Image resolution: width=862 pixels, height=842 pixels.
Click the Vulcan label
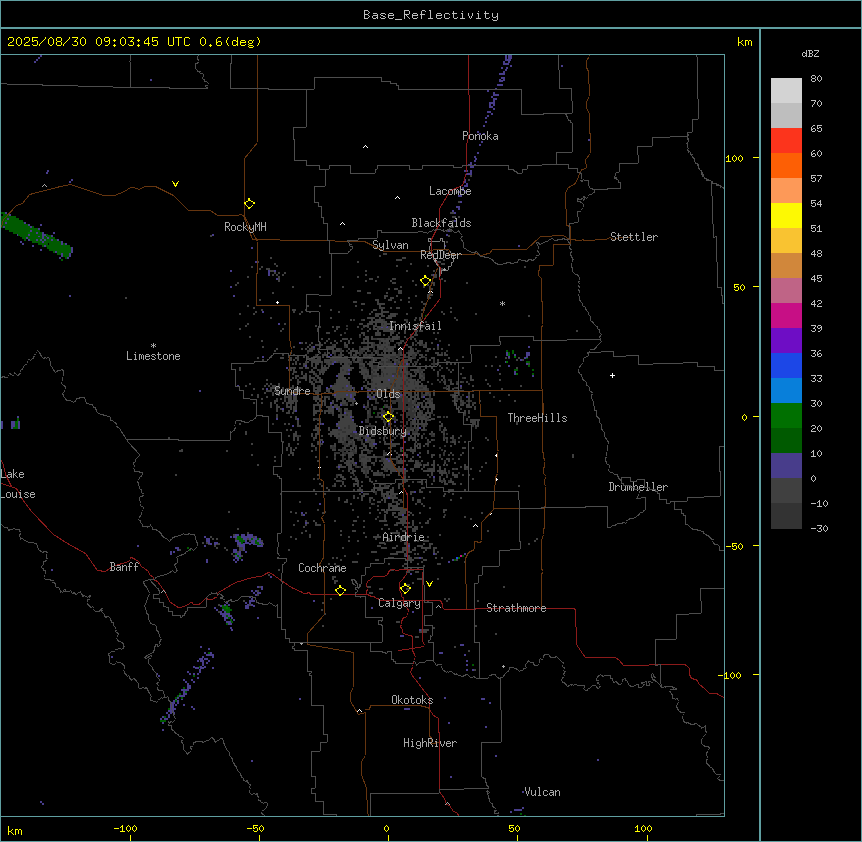click(x=542, y=792)
